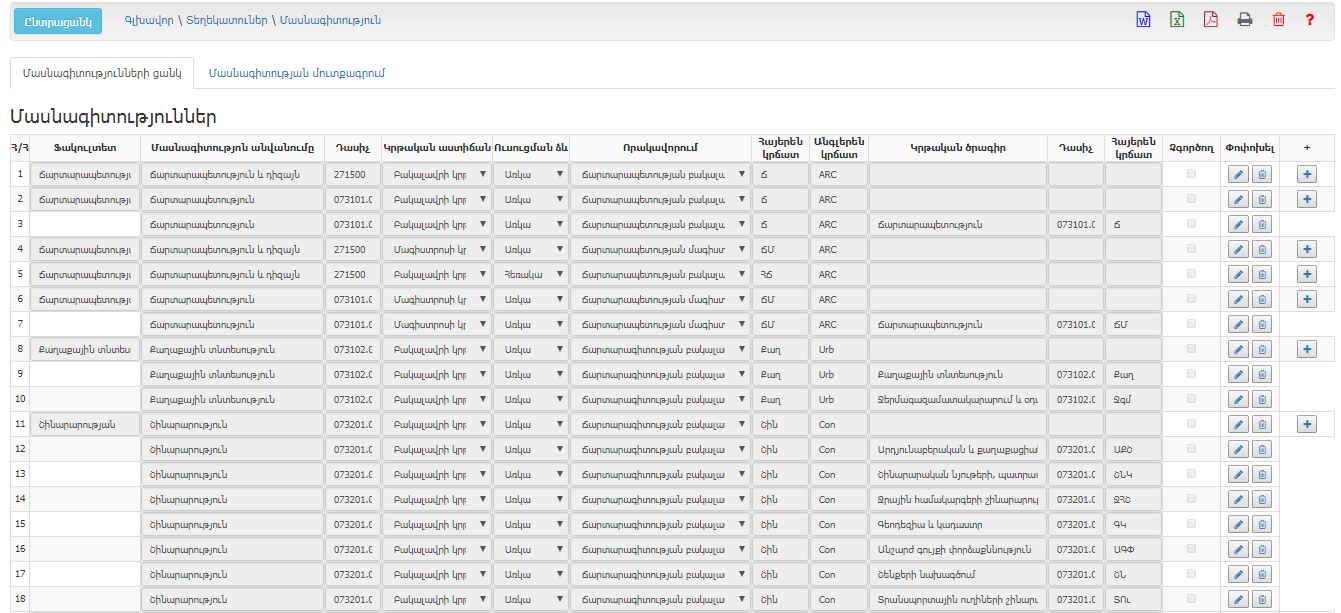
Task: Open the Տեղեկատուներ breadcrumb link
Action: (226, 20)
